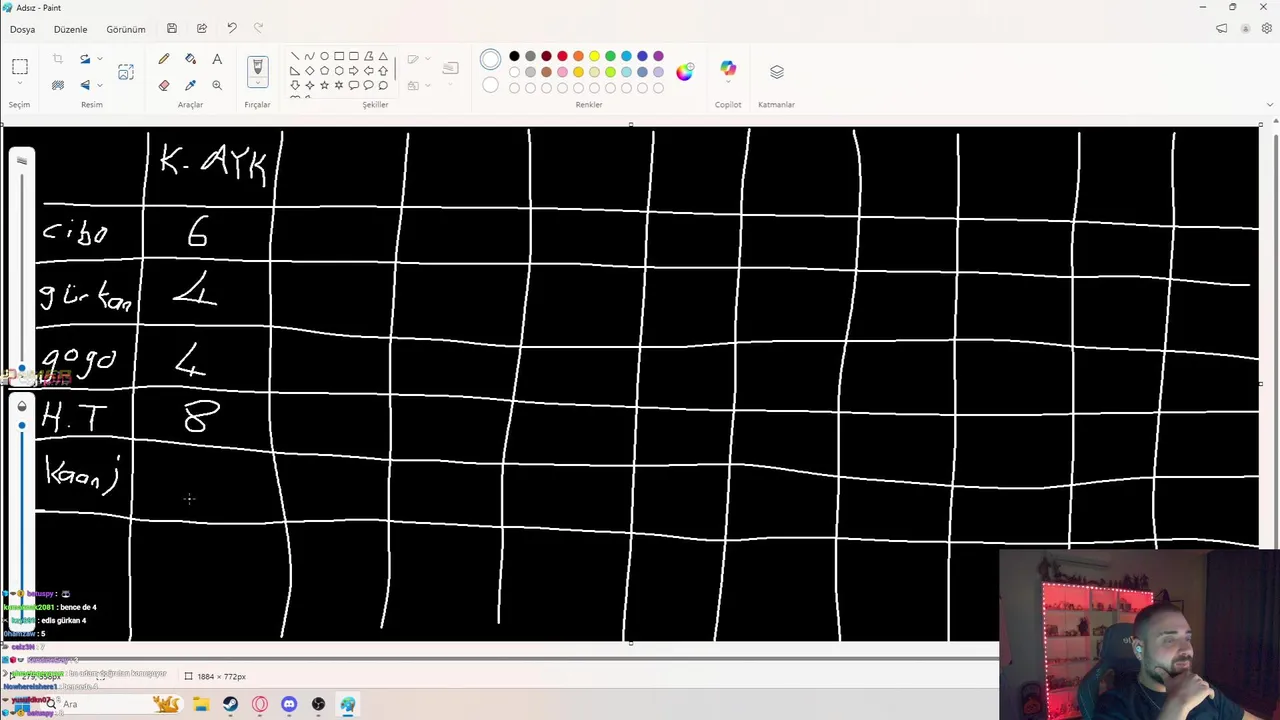Pick the red color swatch
The image size is (1280, 720).
click(562, 56)
